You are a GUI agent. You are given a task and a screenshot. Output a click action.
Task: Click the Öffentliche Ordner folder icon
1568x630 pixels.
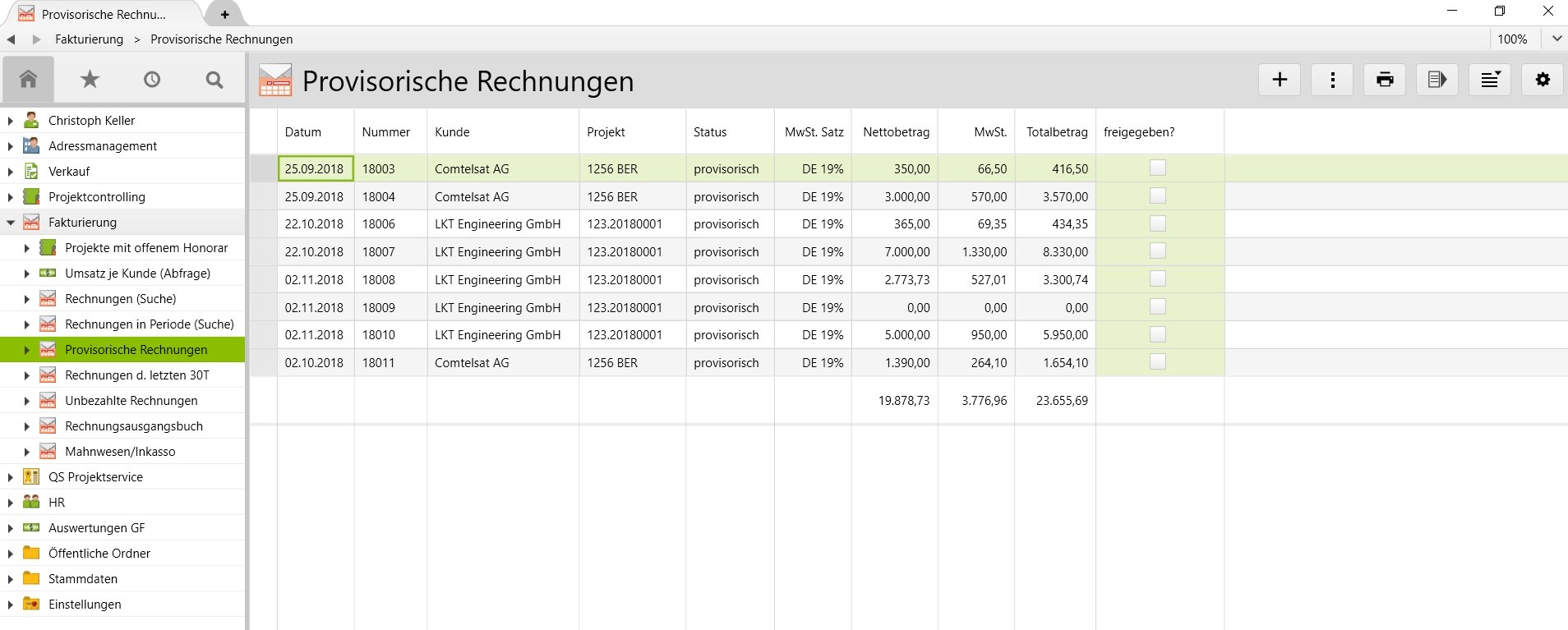(31, 553)
